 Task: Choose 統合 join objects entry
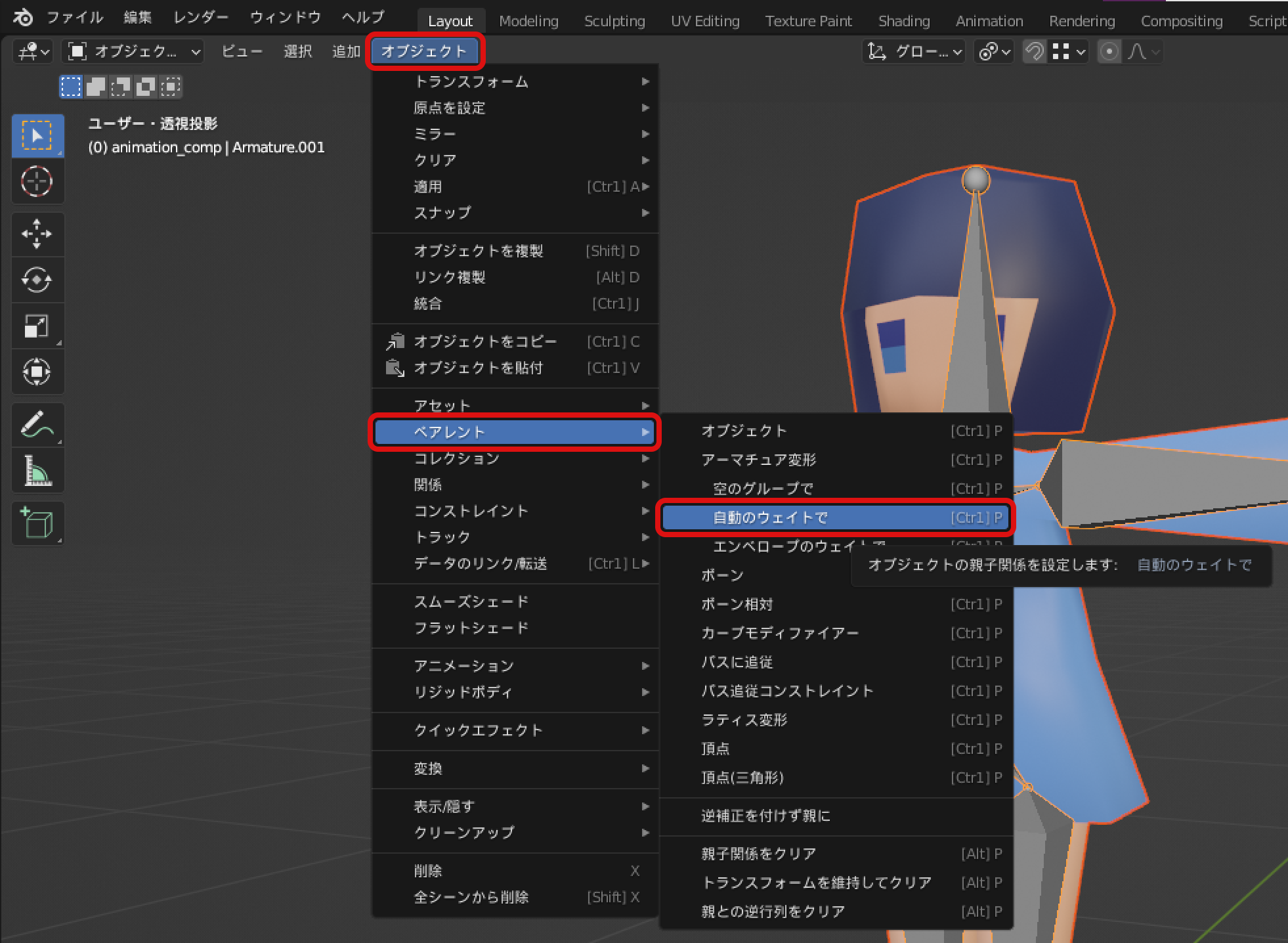pos(515,303)
